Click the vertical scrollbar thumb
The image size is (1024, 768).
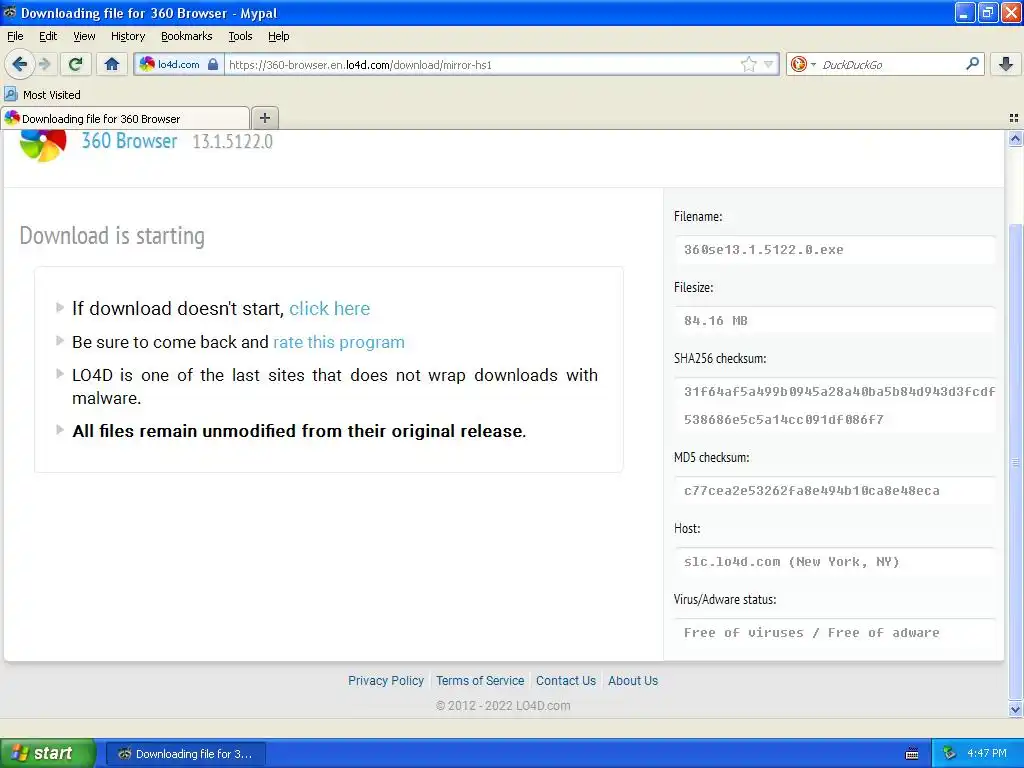1015,462
